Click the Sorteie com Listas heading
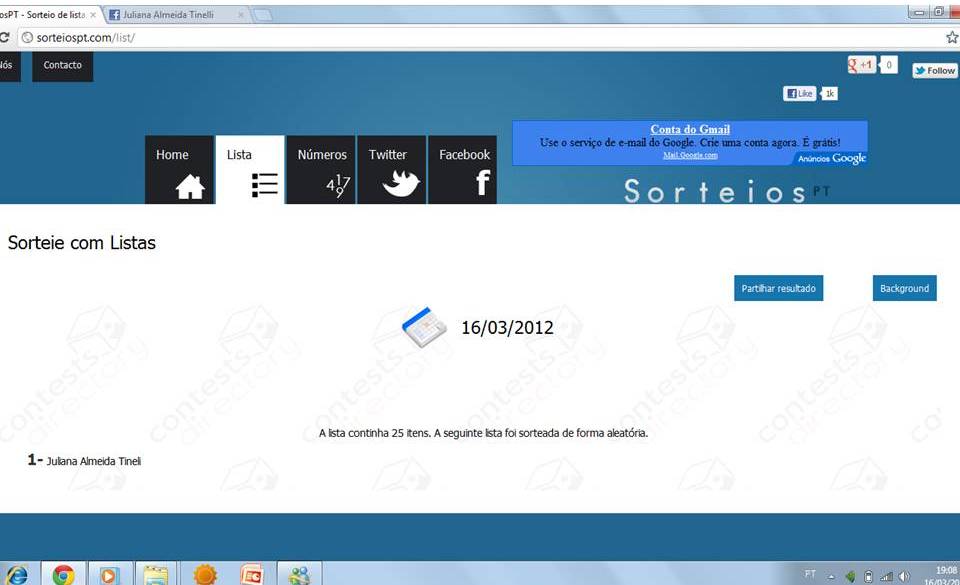960x585 pixels. (x=81, y=243)
